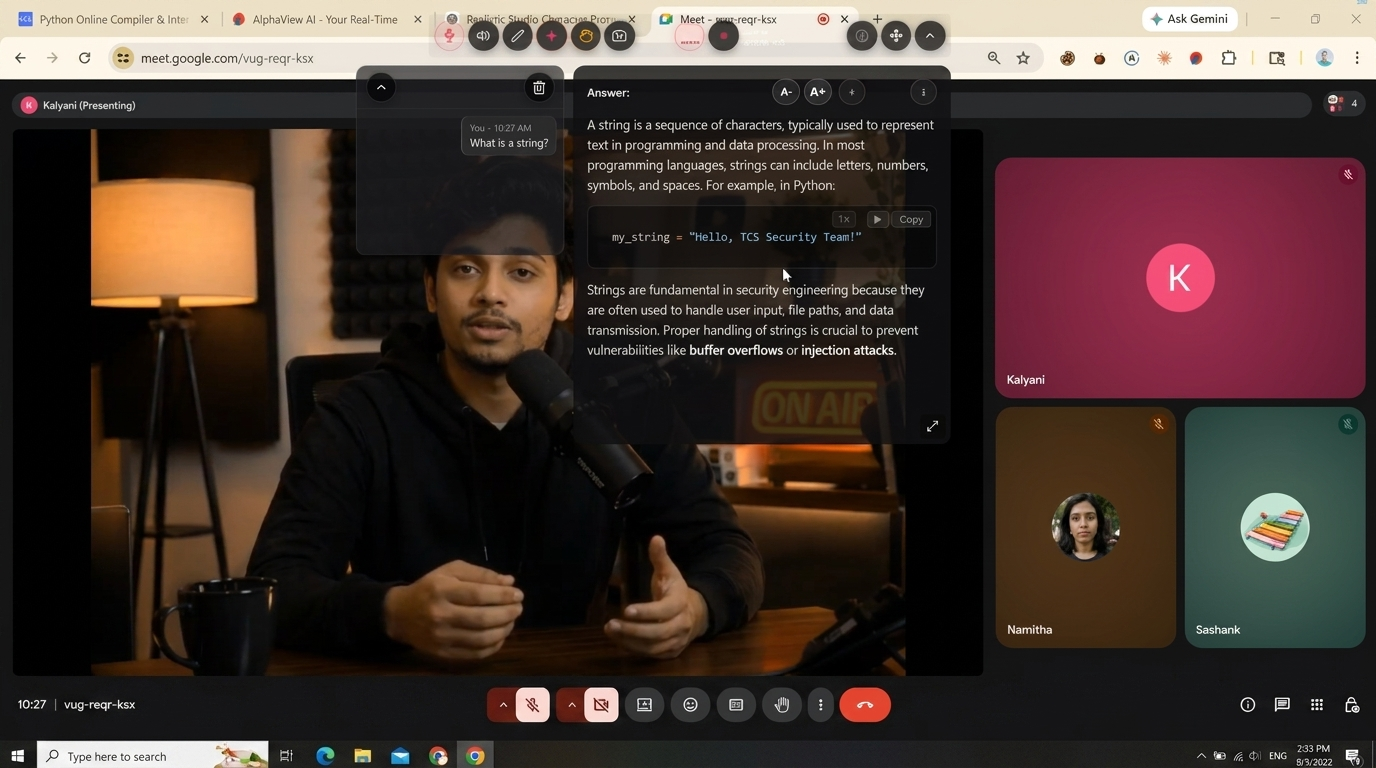1376x768 pixels.
Task: Collapse the overlay toolbar with the up chevron
Action: (x=929, y=36)
